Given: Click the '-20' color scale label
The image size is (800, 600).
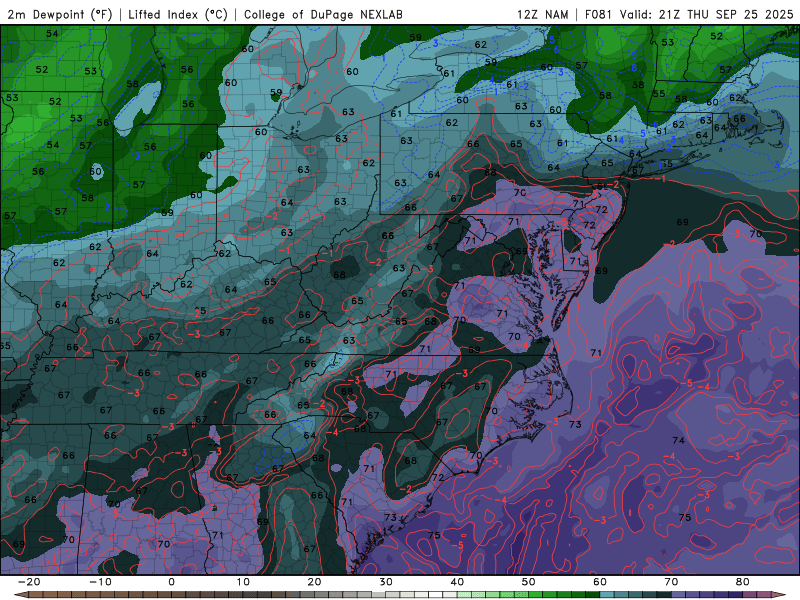Looking at the screenshot, I should (29, 582).
